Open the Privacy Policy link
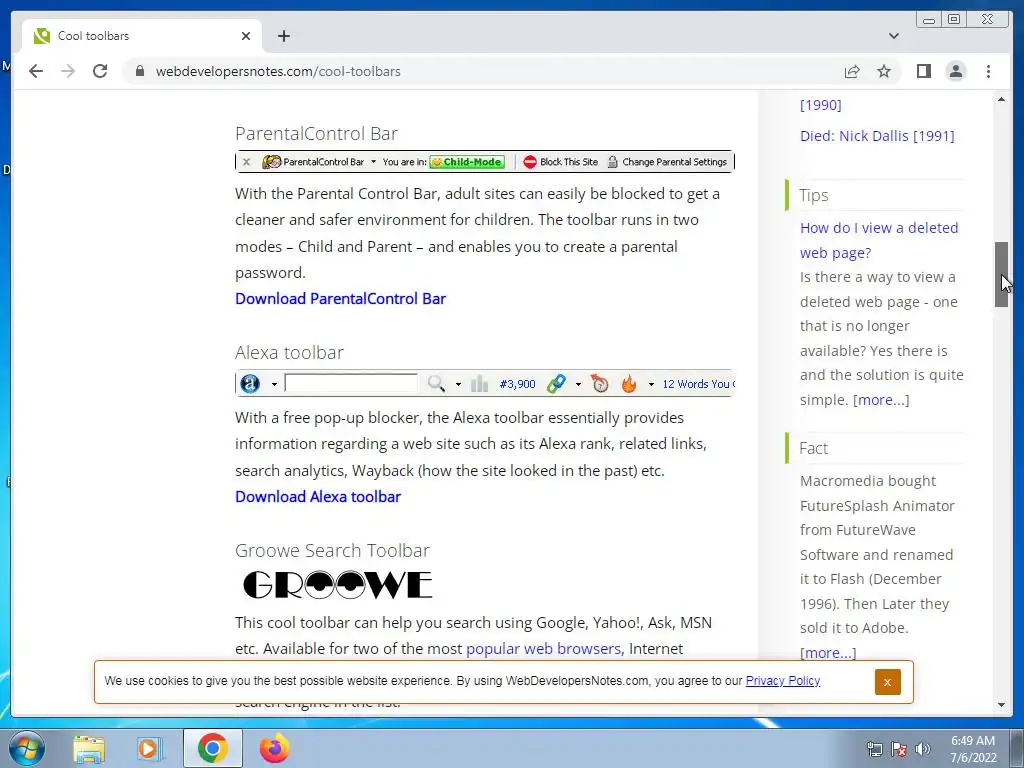This screenshot has height=768, width=1024. [782, 680]
